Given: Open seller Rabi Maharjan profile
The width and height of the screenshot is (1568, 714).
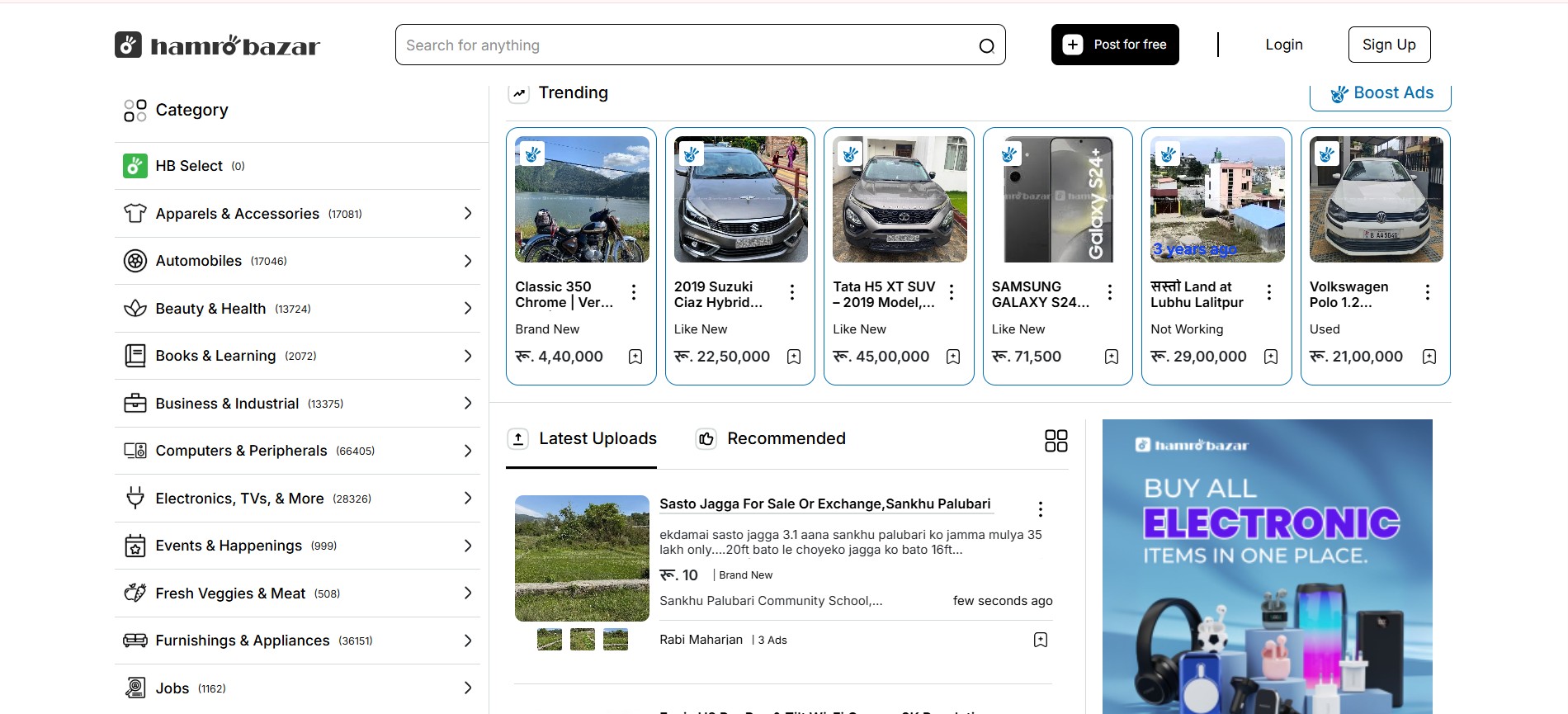Looking at the screenshot, I should click(x=701, y=640).
